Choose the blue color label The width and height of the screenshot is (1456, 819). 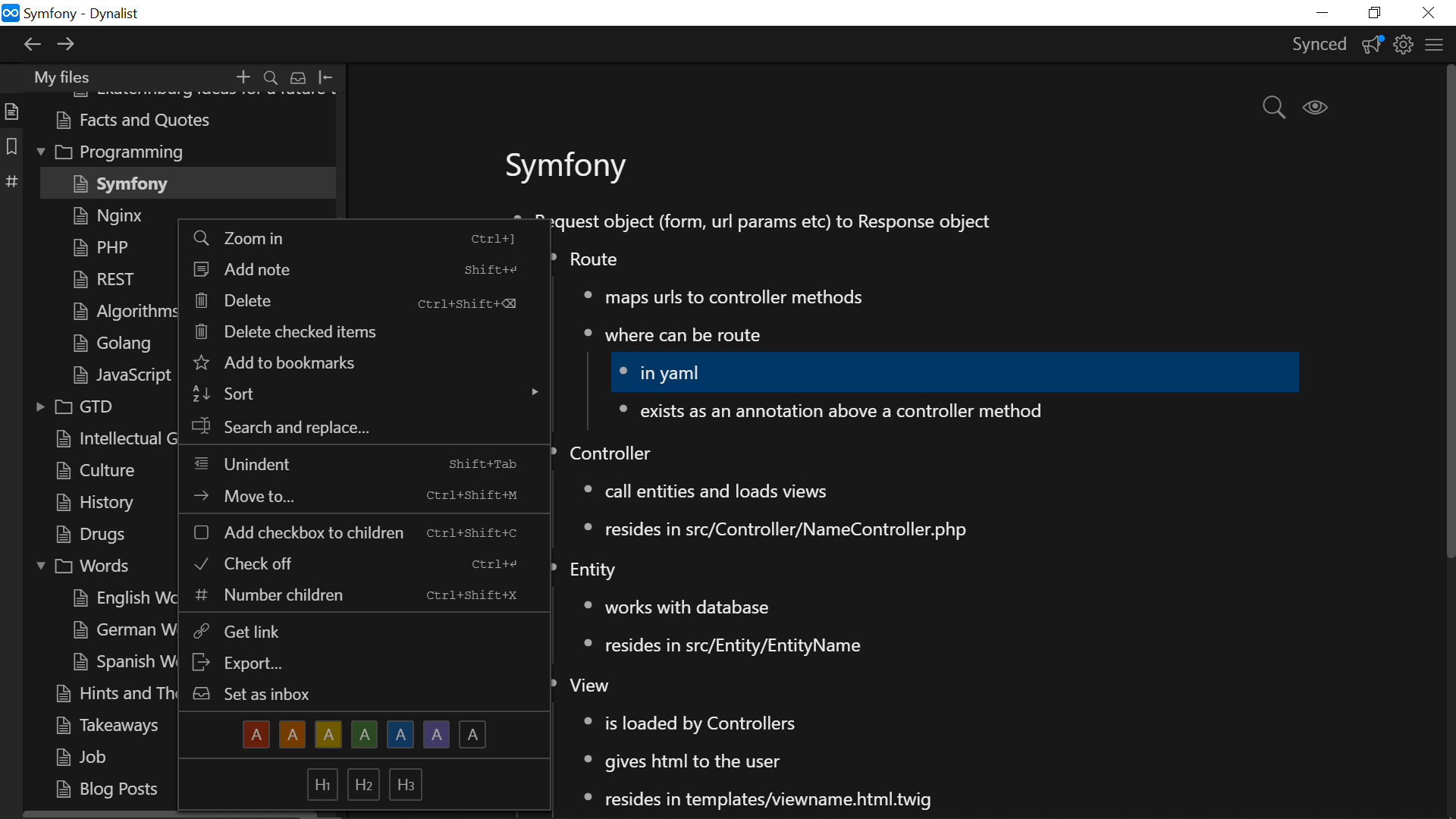pyautogui.click(x=400, y=734)
